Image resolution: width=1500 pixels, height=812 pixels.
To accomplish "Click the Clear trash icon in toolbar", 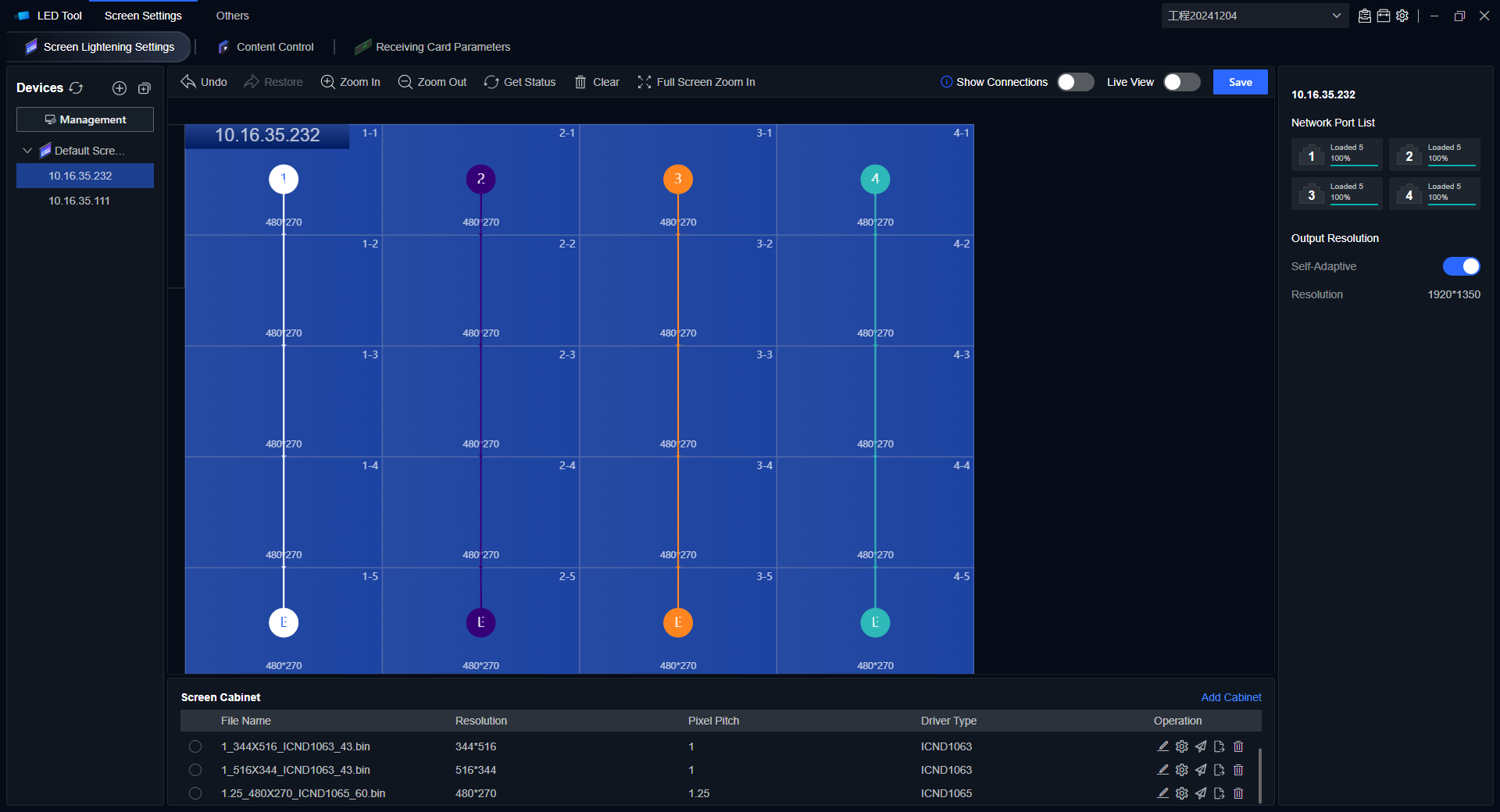I will tap(580, 82).
